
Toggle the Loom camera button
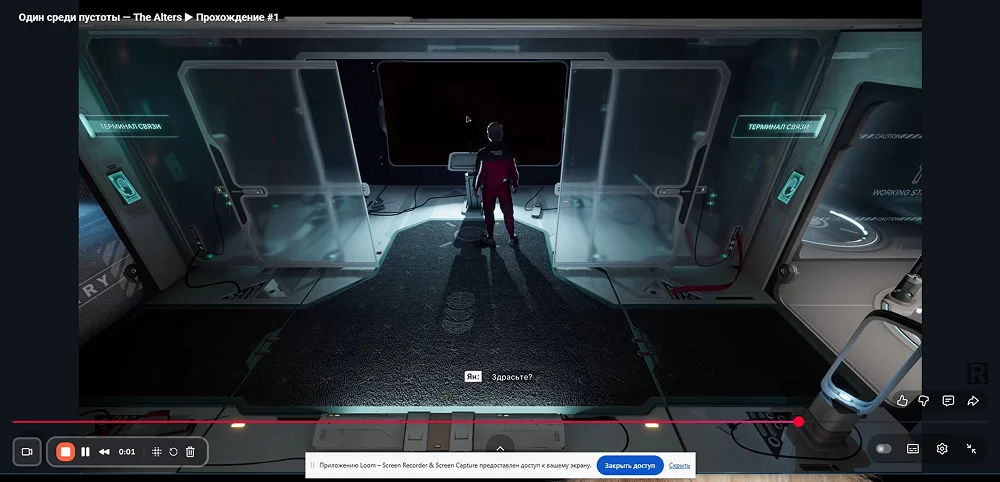tap(27, 452)
